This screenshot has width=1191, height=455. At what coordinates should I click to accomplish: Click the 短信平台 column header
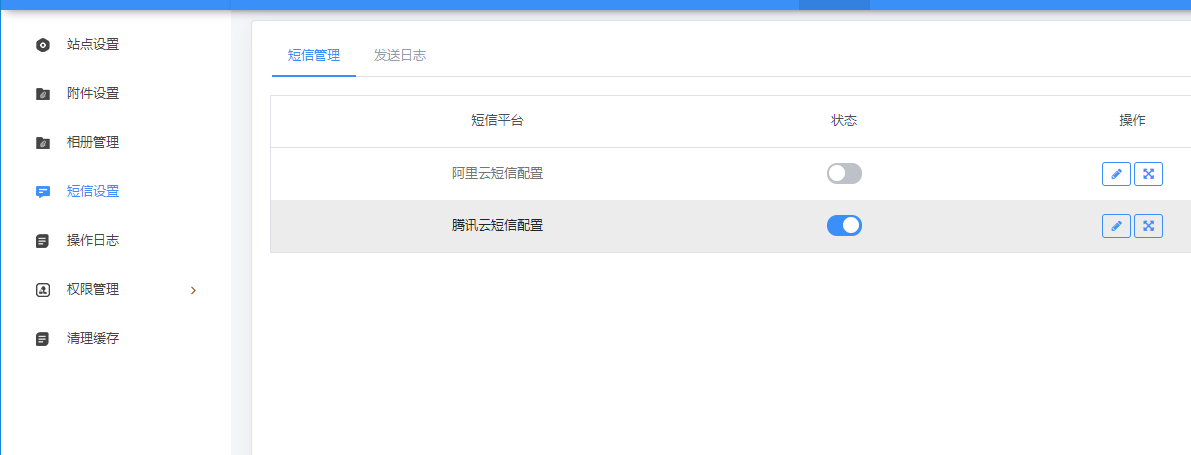498,121
